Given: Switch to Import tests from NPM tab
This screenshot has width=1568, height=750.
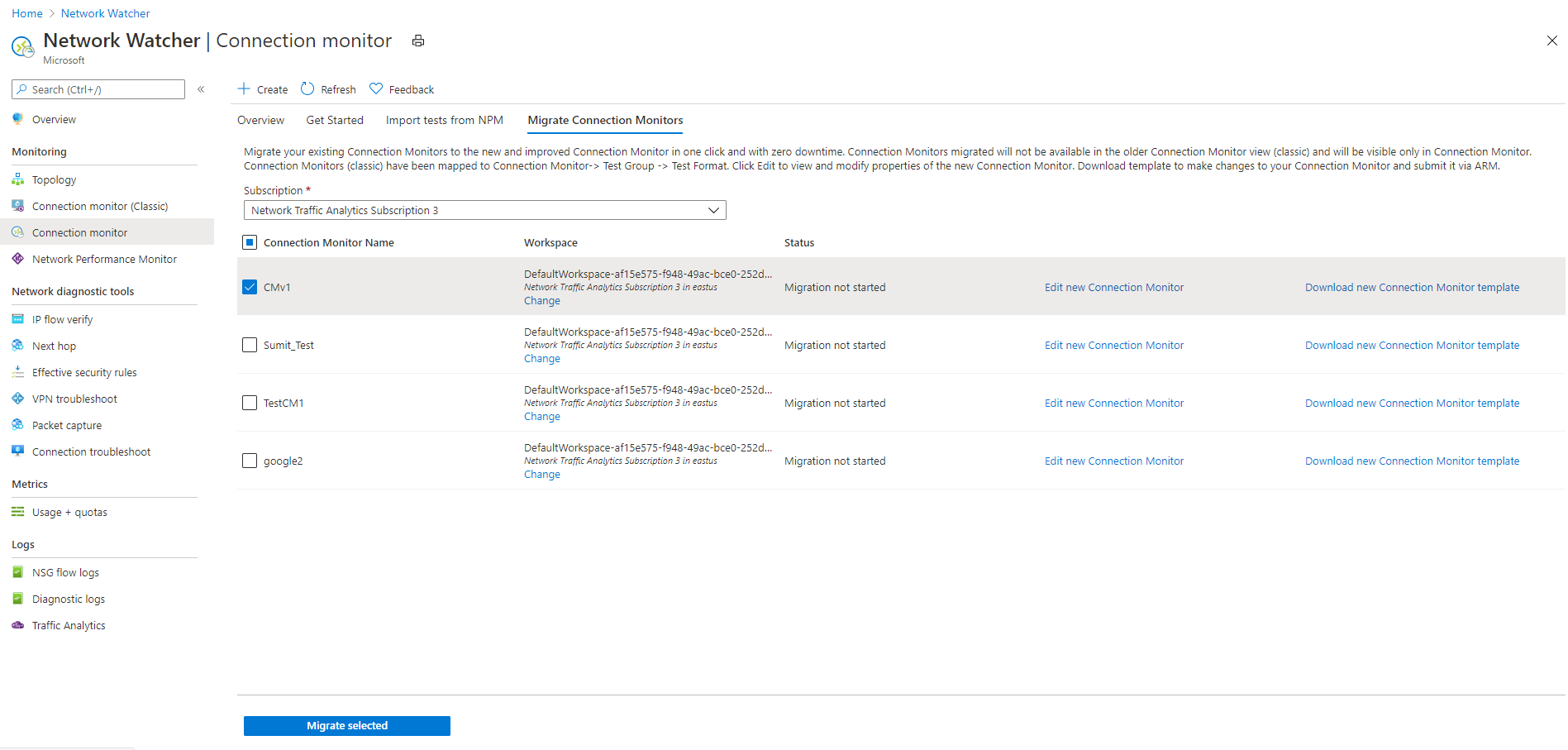Looking at the screenshot, I should click(444, 120).
